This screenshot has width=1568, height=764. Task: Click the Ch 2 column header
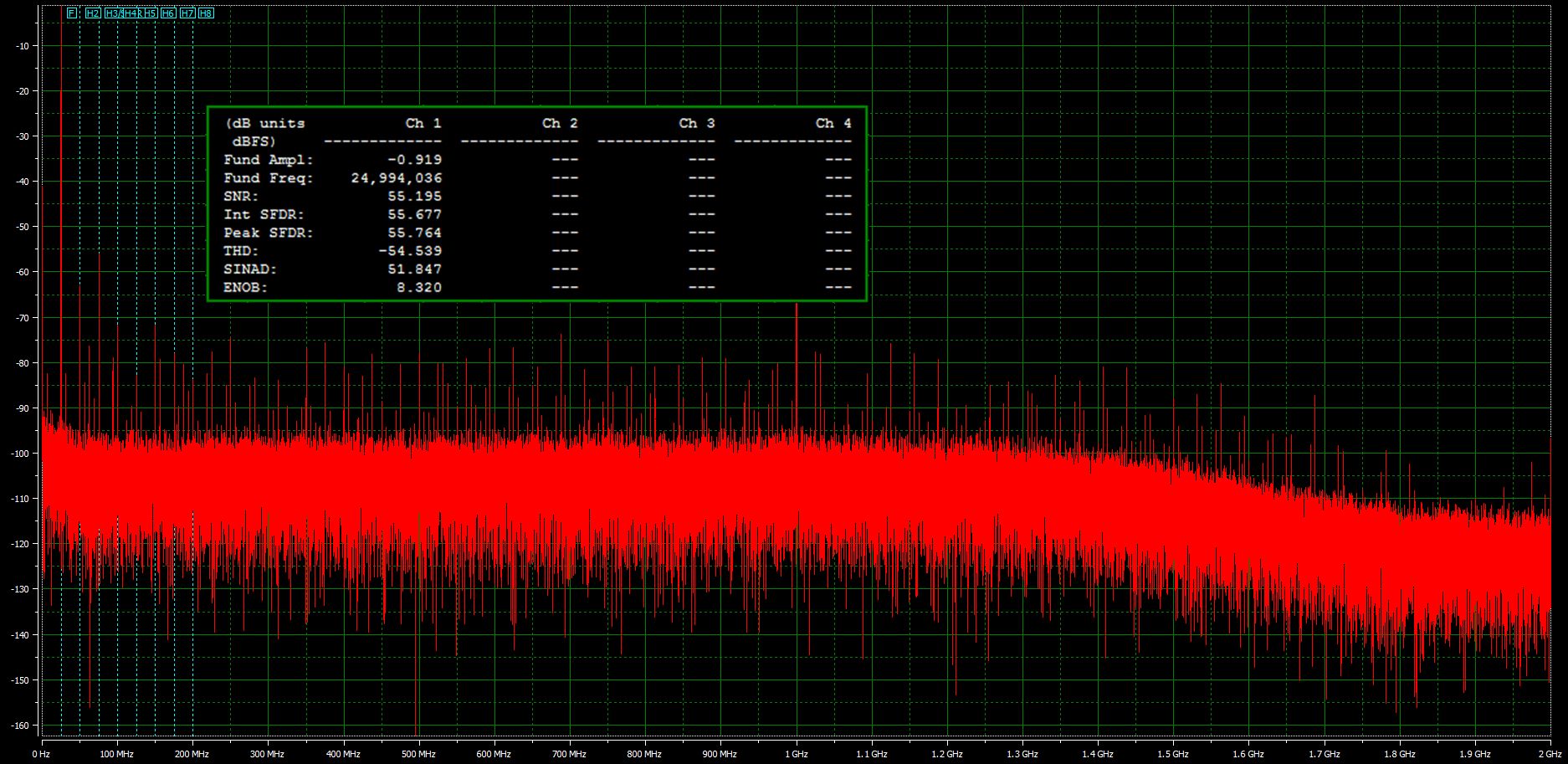(x=560, y=123)
